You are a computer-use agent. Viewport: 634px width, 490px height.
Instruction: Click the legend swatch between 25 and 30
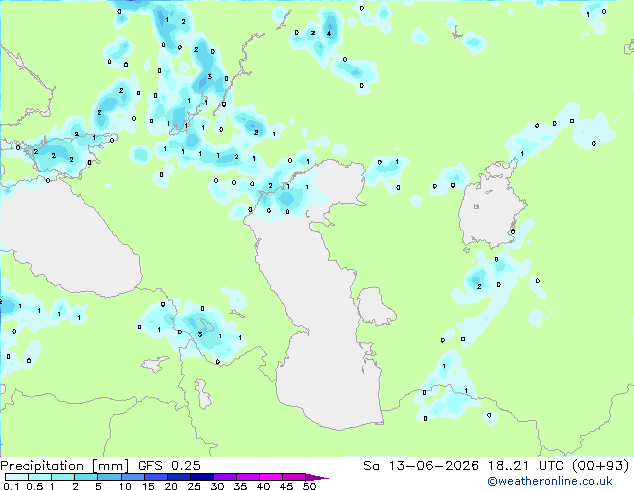coord(202,477)
